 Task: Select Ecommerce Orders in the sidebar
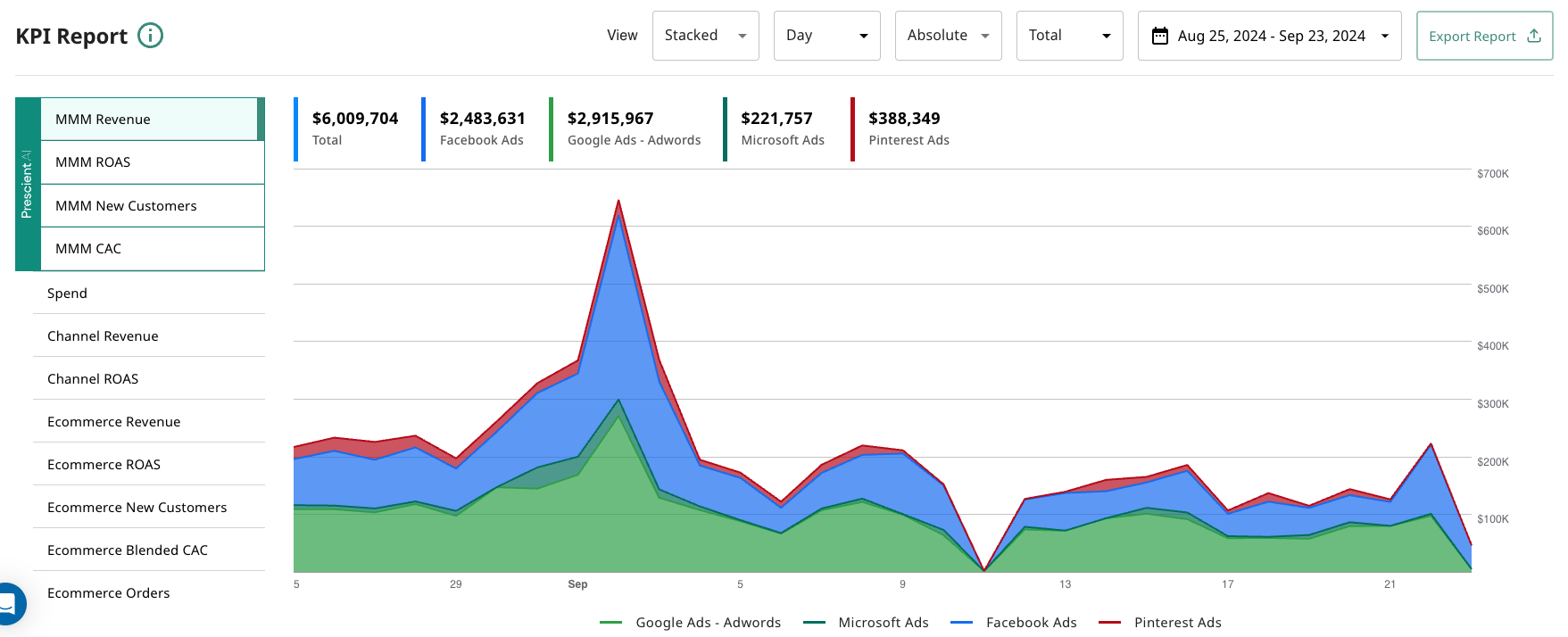pos(149,592)
